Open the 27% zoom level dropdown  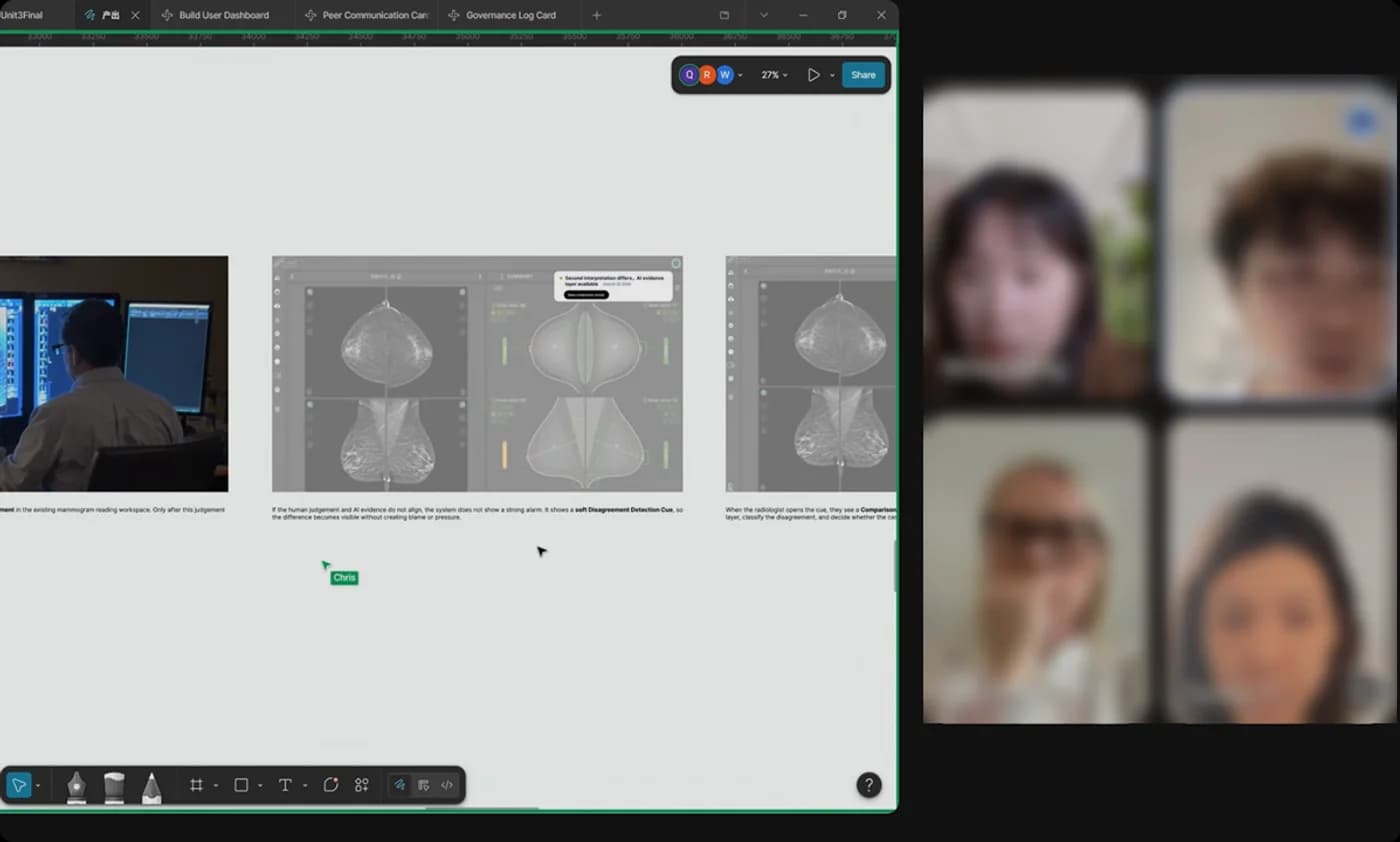pyautogui.click(x=774, y=75)
